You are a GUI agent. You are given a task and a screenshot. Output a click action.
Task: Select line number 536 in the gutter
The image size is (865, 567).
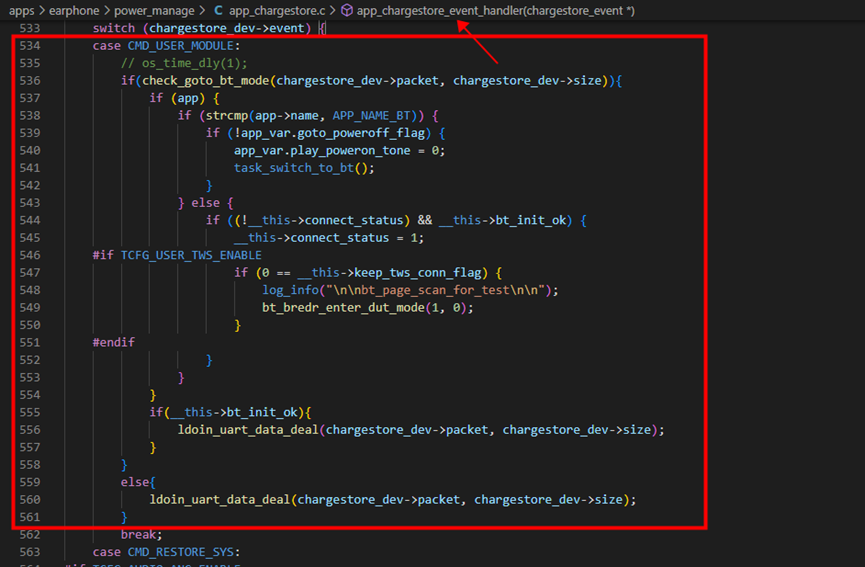point(30,81)
